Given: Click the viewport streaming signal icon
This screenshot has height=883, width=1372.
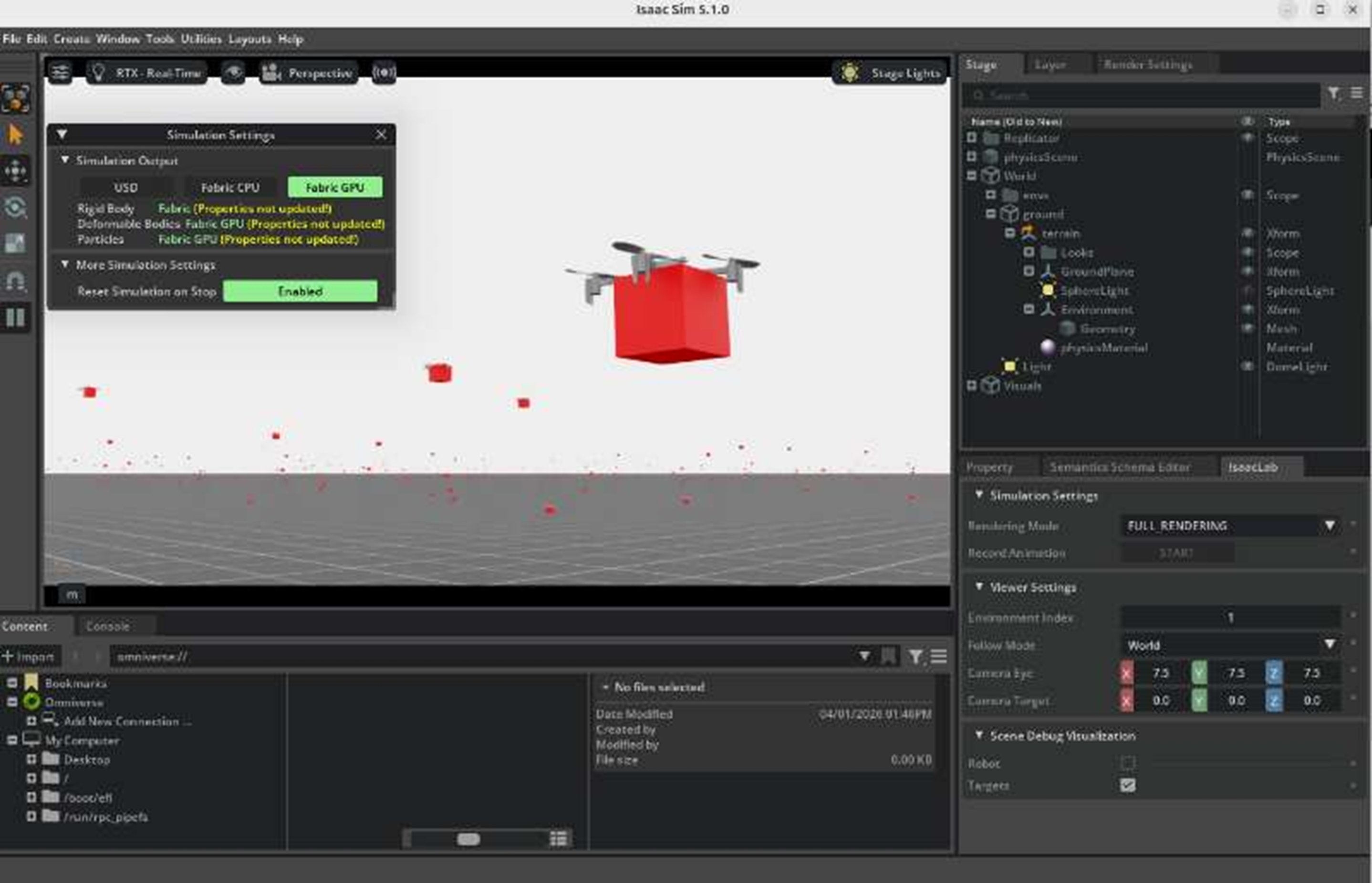Looking at the screenshot, I should pos(384,73).
